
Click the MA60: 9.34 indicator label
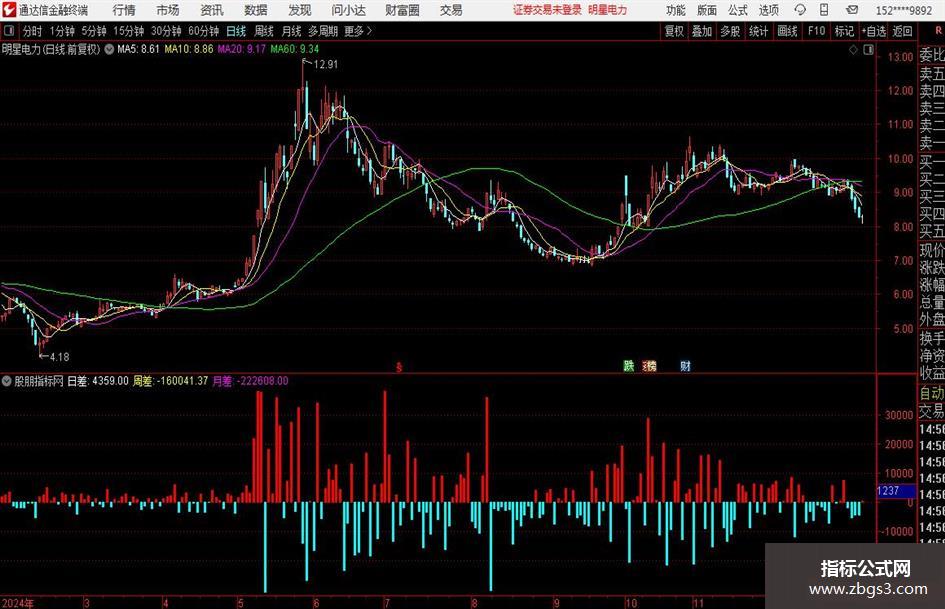tap(295, 49)
